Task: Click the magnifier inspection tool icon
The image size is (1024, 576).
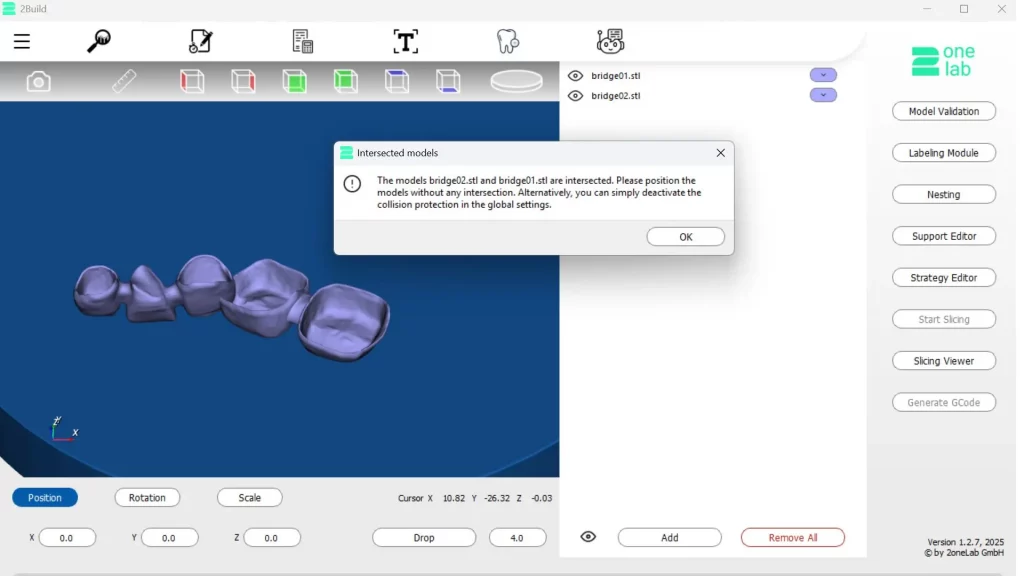Action: coord(99,41)
